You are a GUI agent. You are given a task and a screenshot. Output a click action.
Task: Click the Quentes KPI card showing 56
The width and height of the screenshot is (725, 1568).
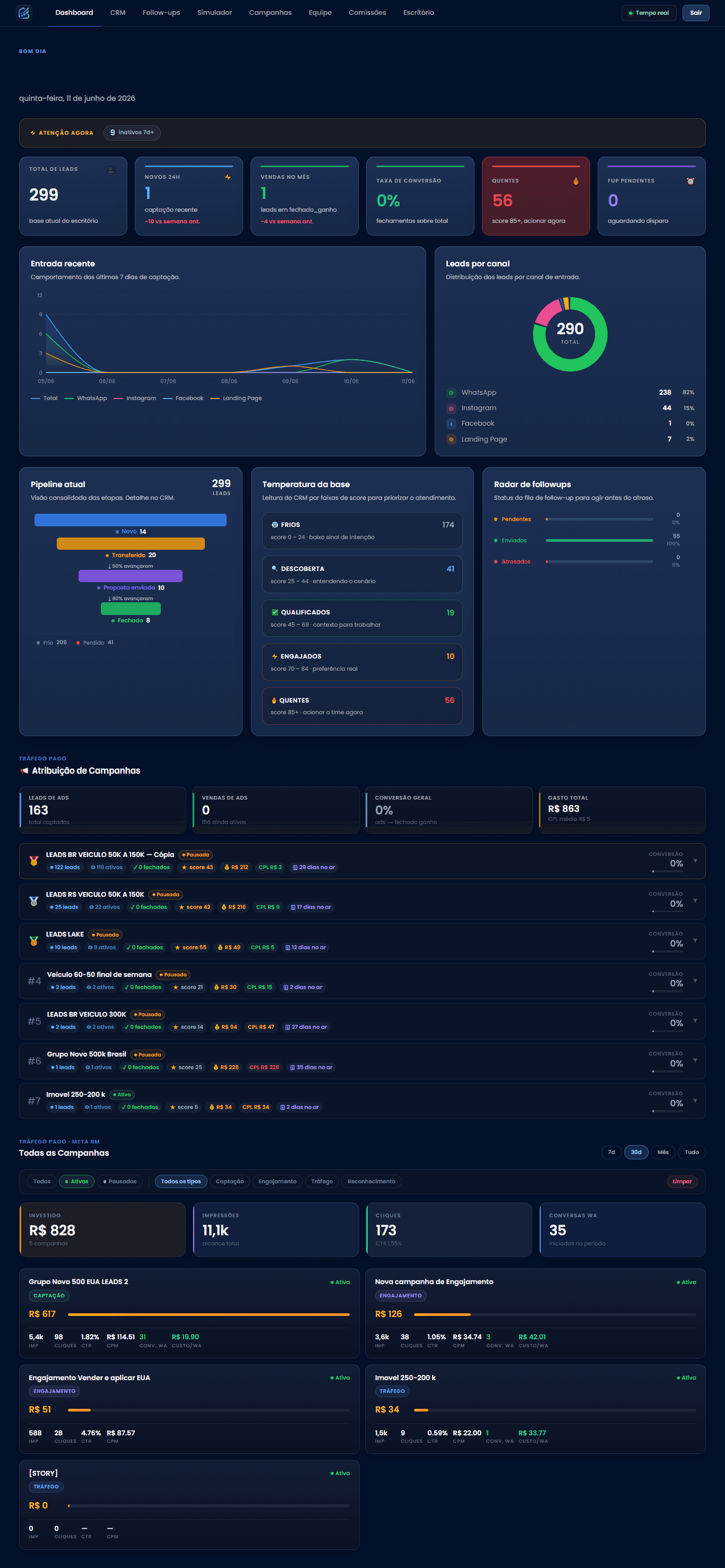tap(536, 196)
